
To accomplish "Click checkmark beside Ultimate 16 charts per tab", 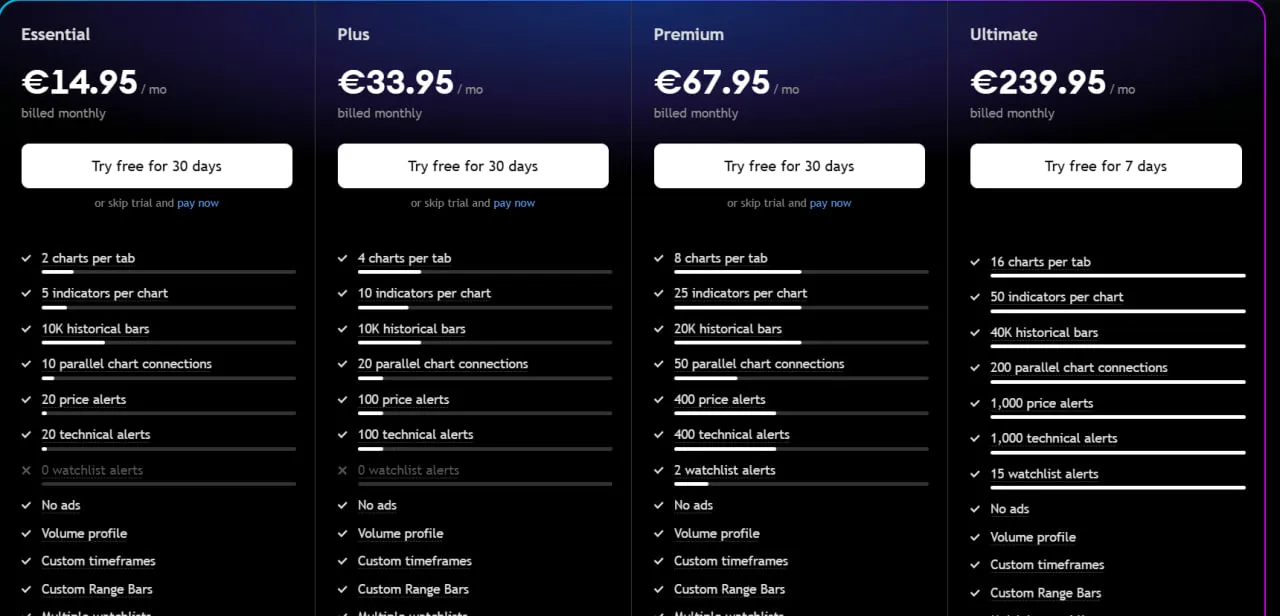I will (975, 262).
